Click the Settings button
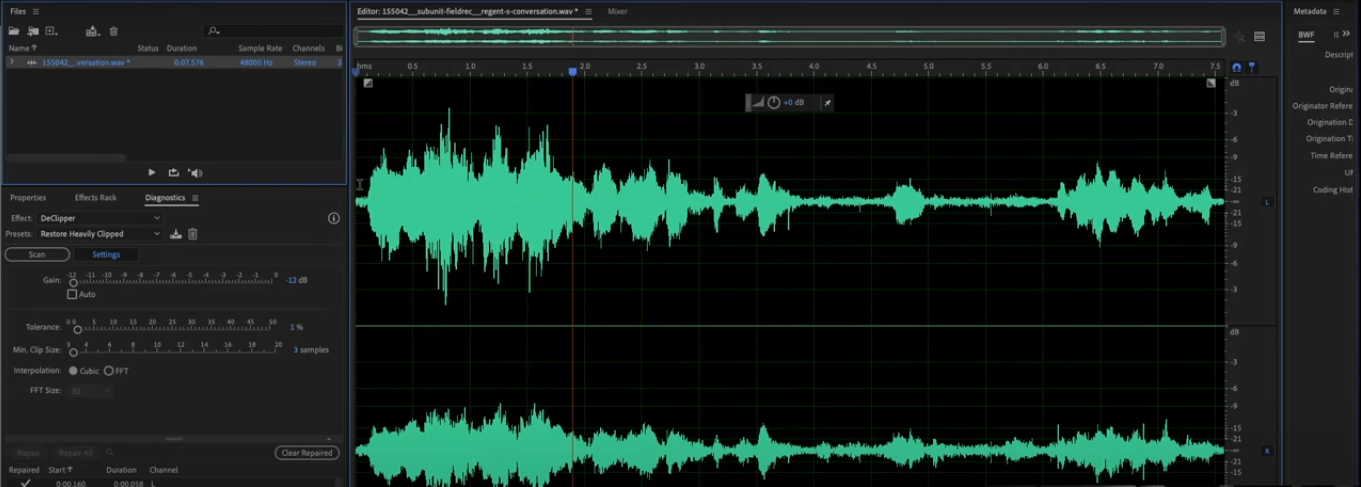 coord(106,255)
